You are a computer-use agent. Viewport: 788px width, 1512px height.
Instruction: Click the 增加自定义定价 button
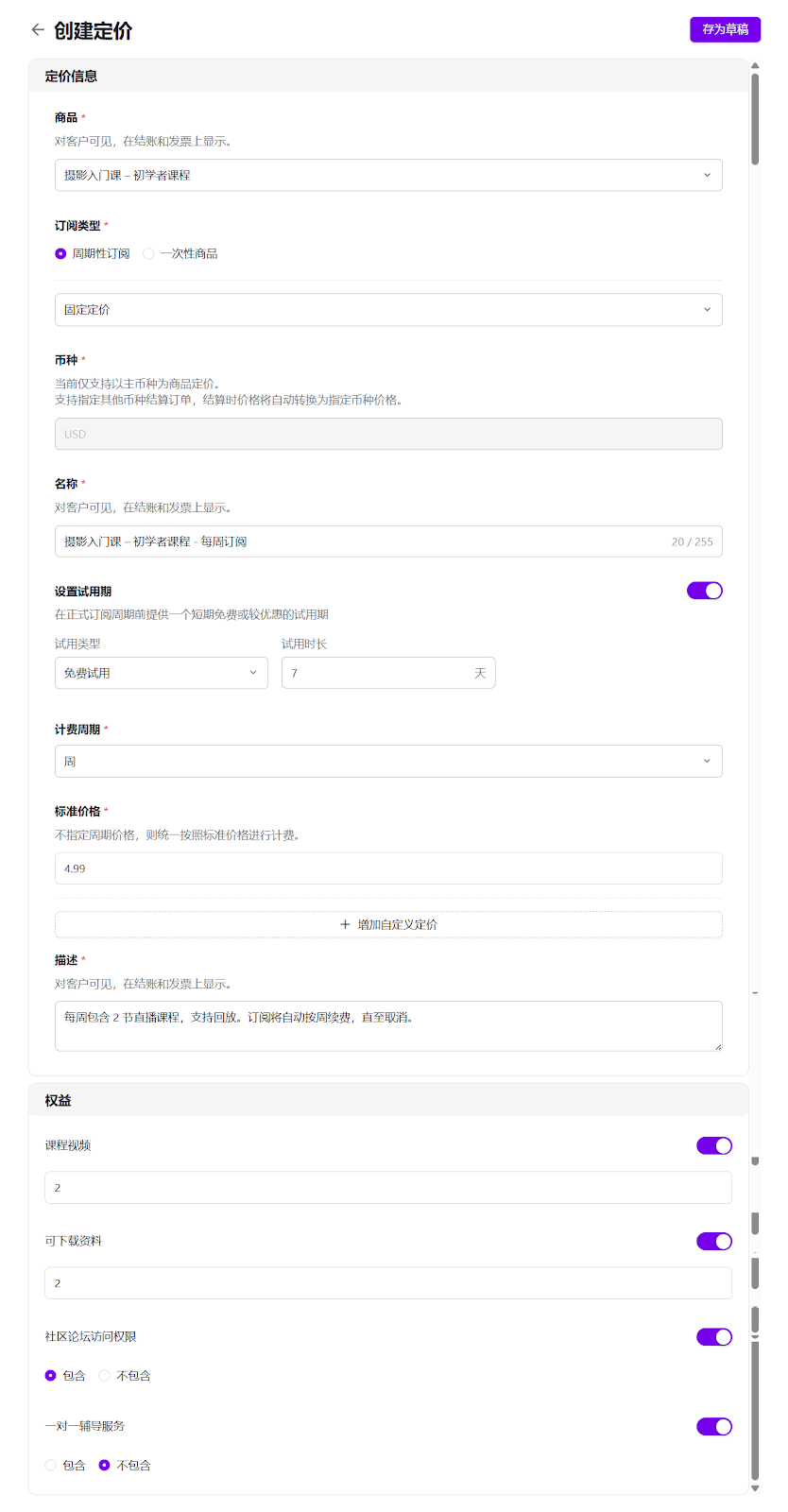[x=387, y=924]
